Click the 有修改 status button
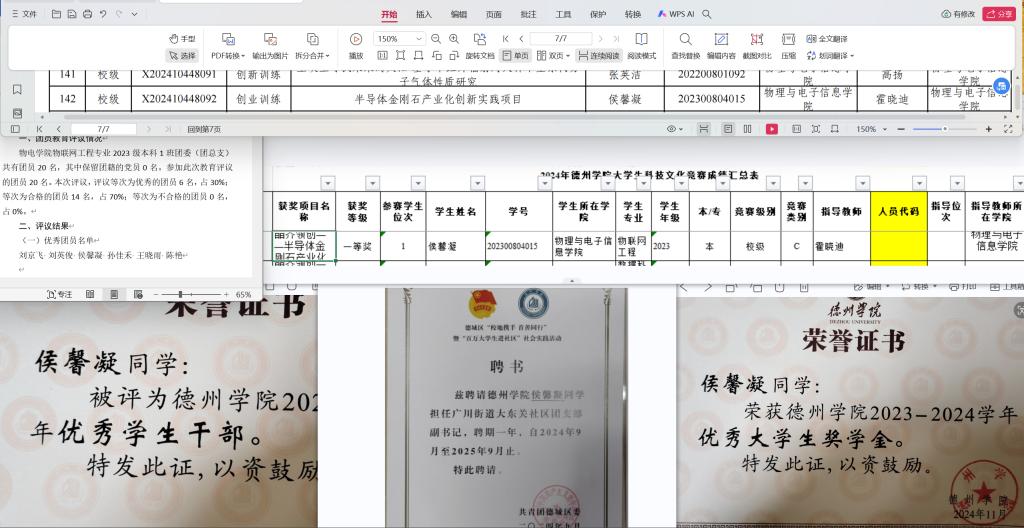The image size is (1024, 528). click(x=958, y=14)
